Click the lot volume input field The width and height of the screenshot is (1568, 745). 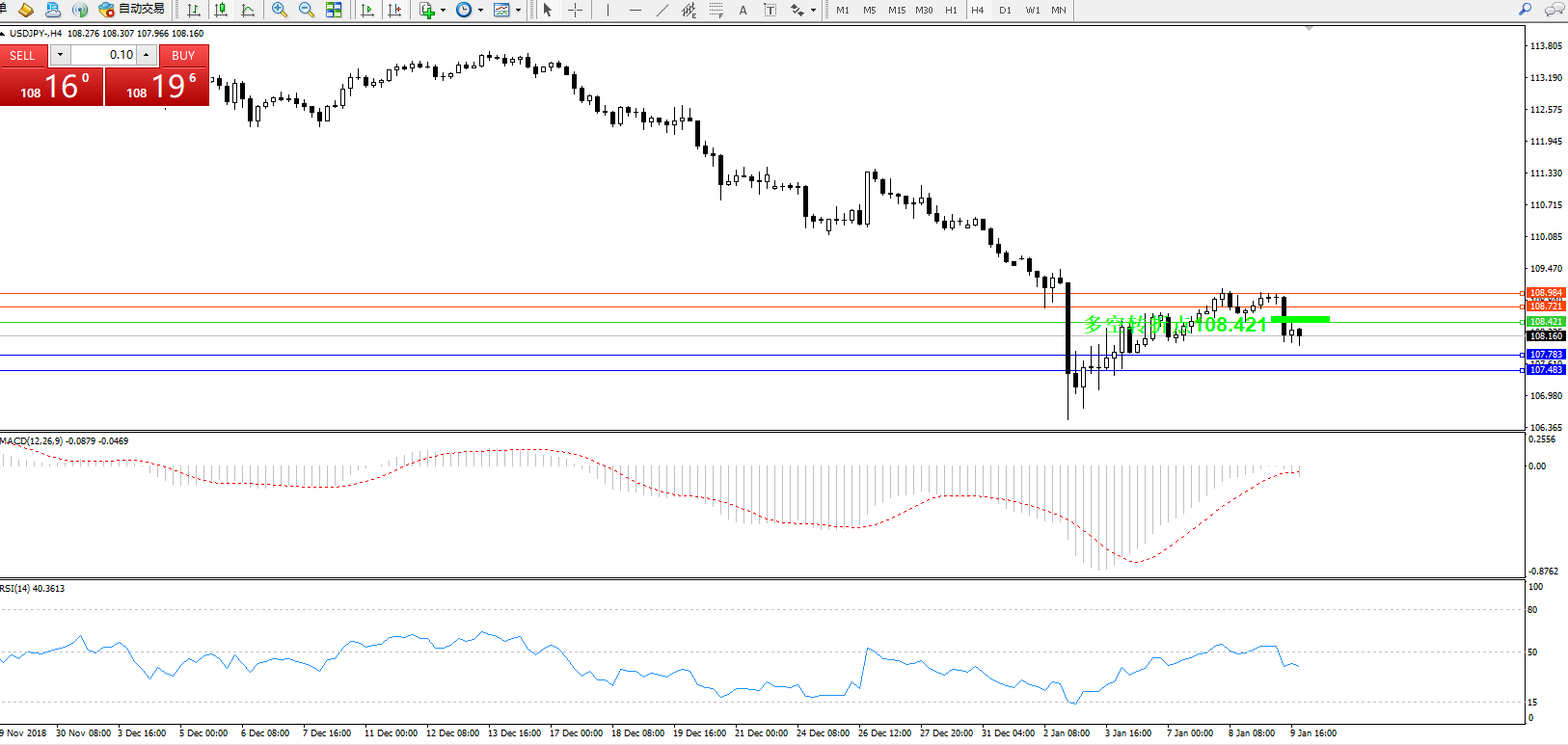(x=104, y=55)
